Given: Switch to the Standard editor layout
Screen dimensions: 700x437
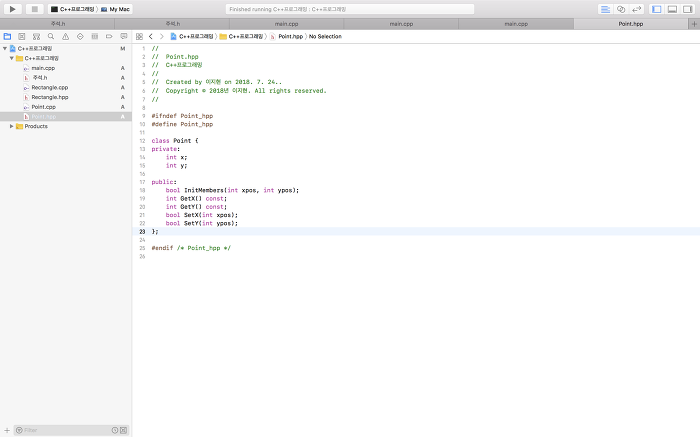Looking at the screenshot, I should 605,9.
